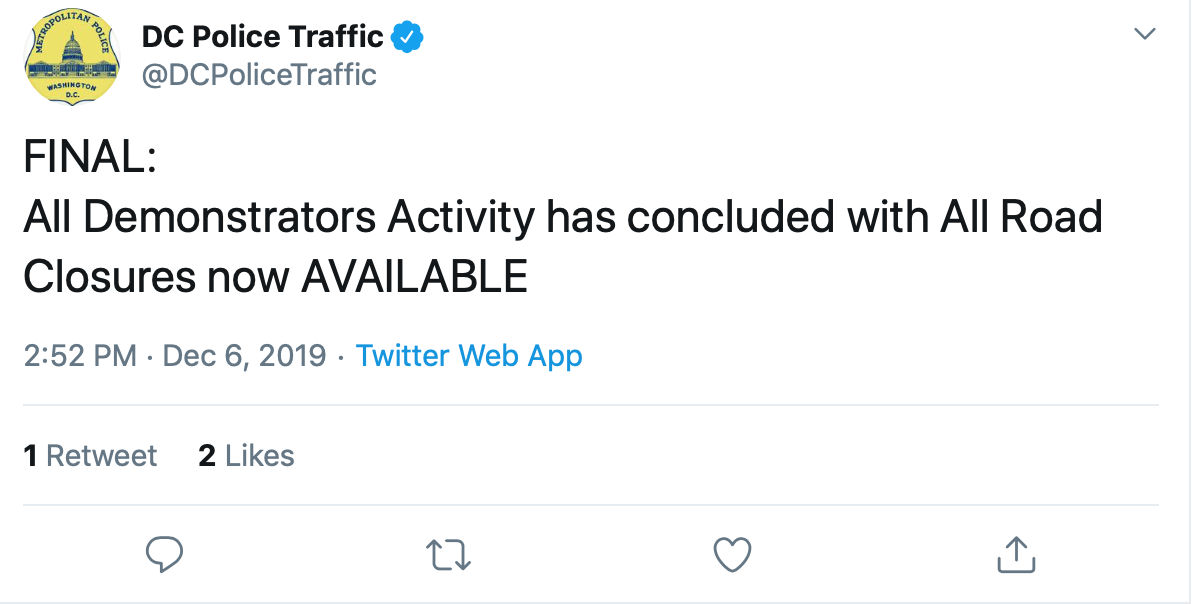Click the blue verified checkmark badge
The height and width of the screenshot is (604, 1194).
tap(407, 37)
